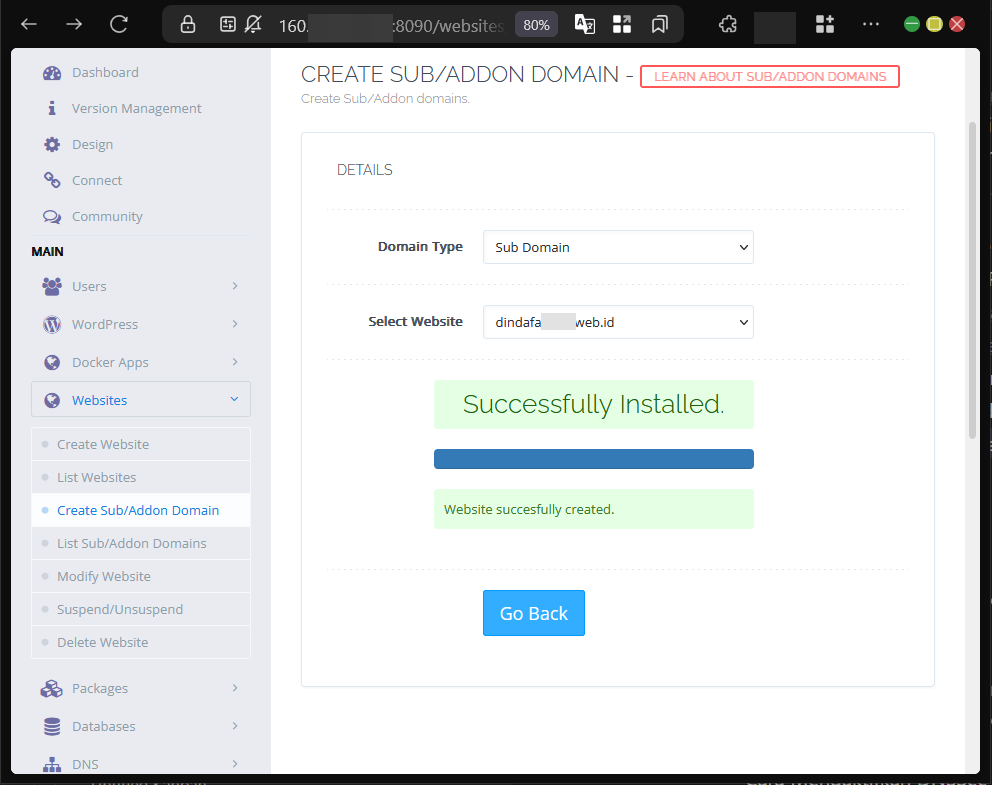Reload the page with refresh button
The height and width of the screenshot is (785, 992).
click(x=119, y=25)
